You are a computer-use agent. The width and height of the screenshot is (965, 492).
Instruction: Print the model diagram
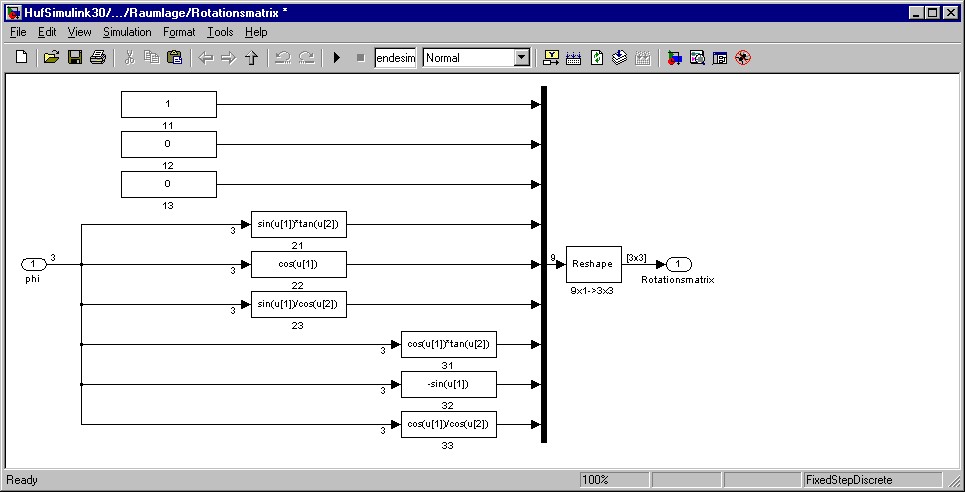point(98,58)
